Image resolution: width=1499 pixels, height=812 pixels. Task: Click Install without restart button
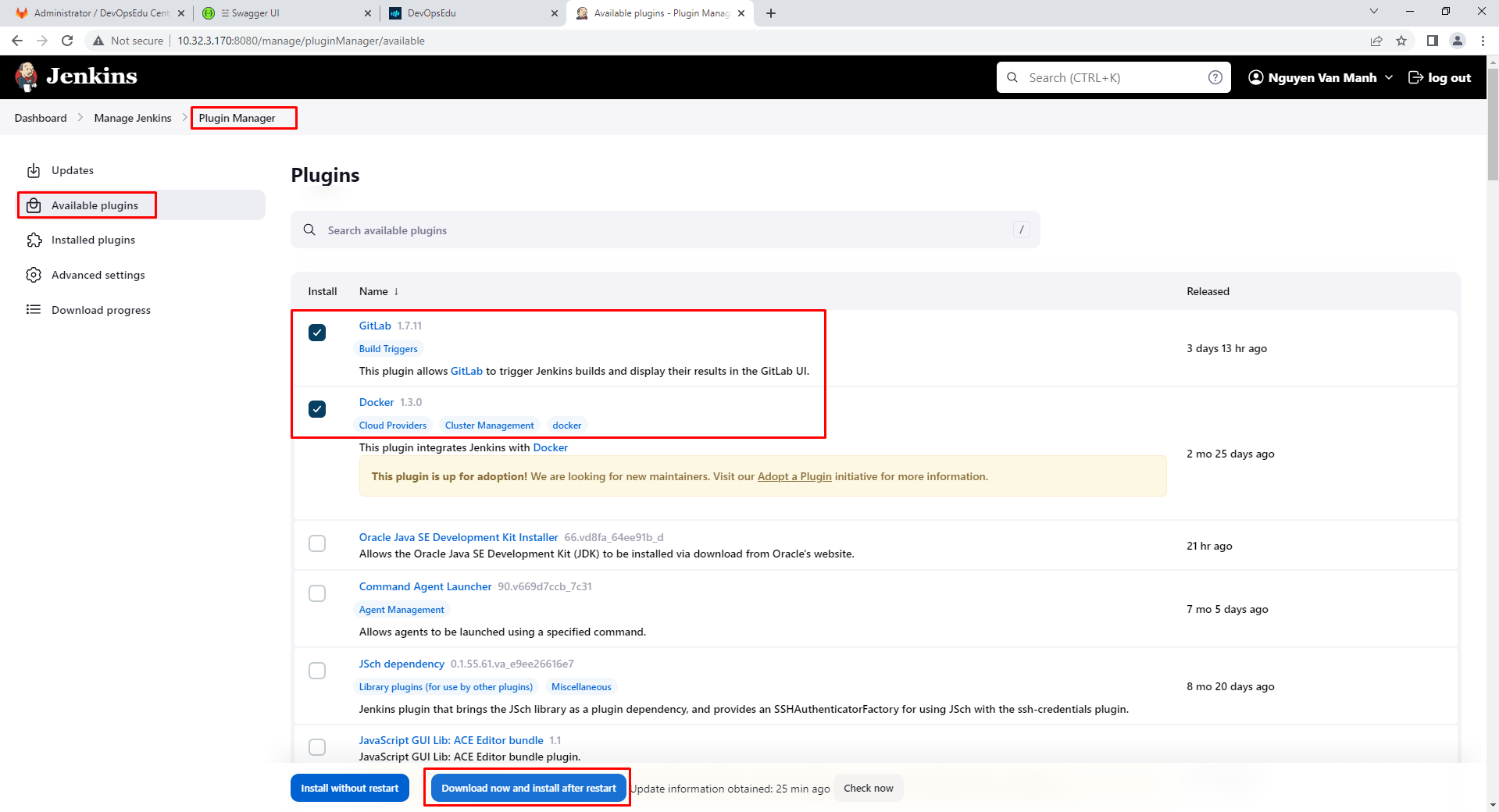(350, 788)
